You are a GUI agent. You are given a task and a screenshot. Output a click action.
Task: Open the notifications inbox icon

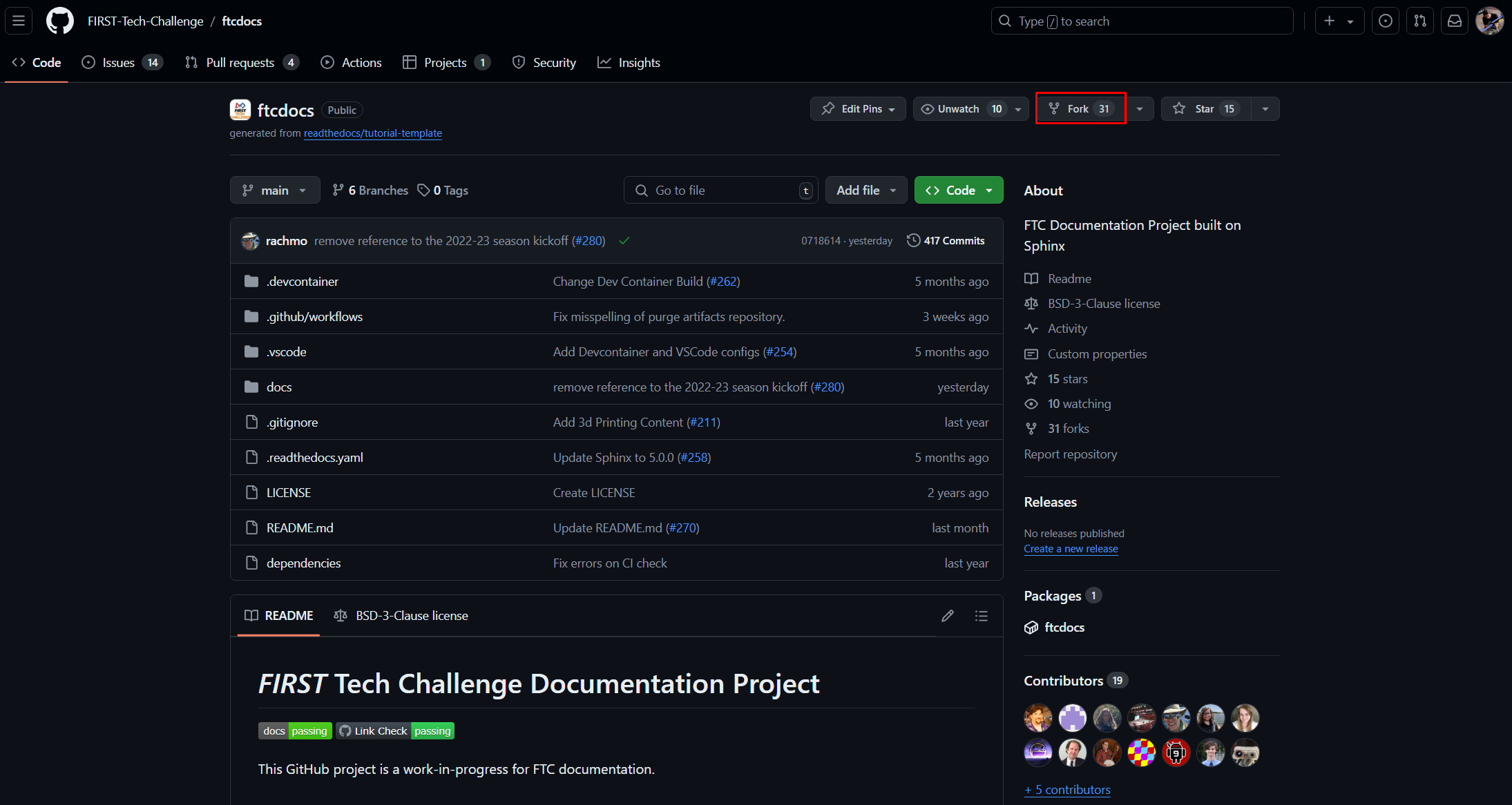pos(1455,21)
